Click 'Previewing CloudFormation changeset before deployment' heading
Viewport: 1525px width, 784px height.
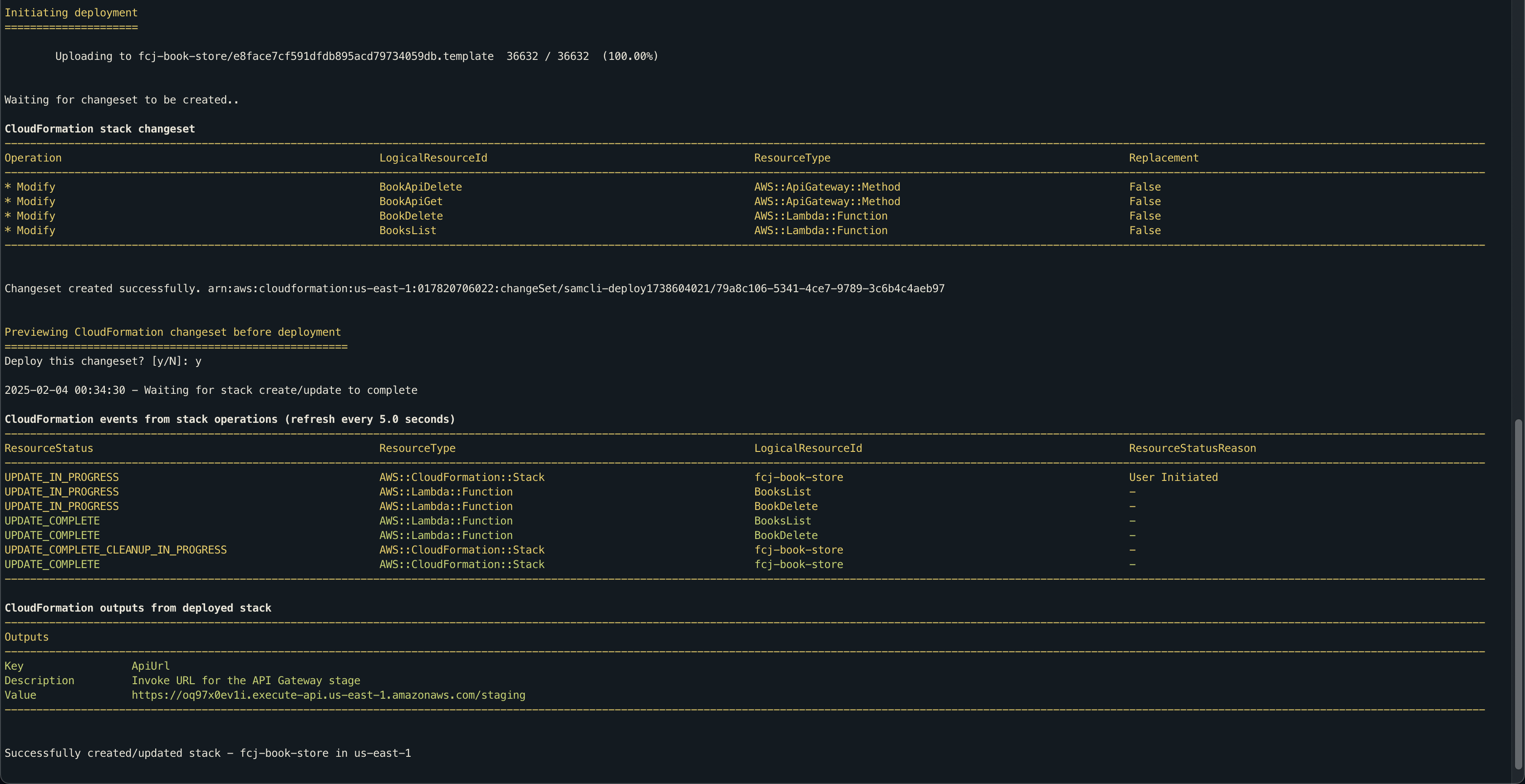[173, 333]
